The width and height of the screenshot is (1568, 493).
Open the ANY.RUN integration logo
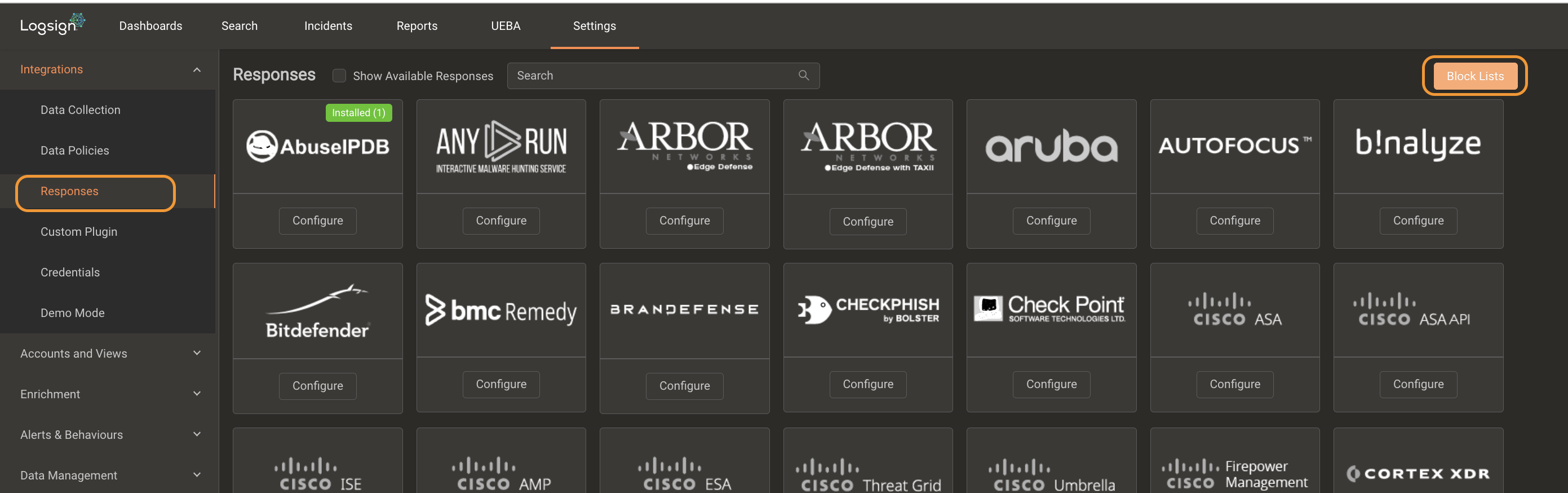click(501, 147)
